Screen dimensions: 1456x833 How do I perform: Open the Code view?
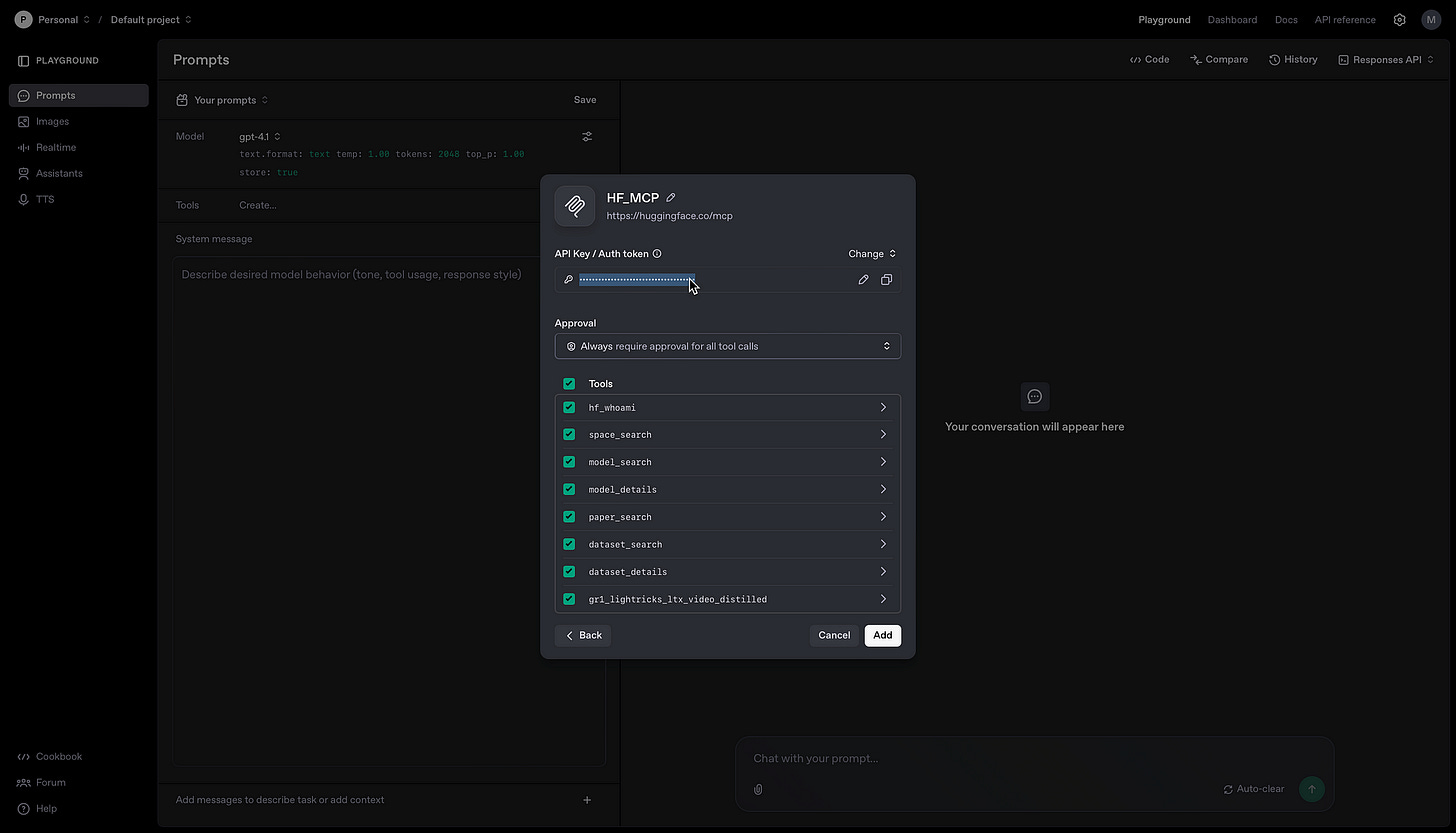coord(1150,60)
